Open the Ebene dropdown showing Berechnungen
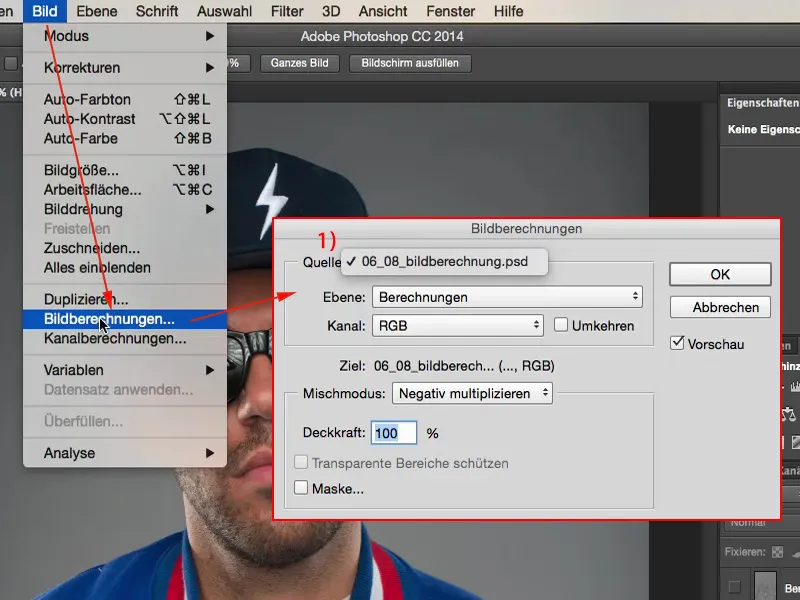 pos(507,297)
